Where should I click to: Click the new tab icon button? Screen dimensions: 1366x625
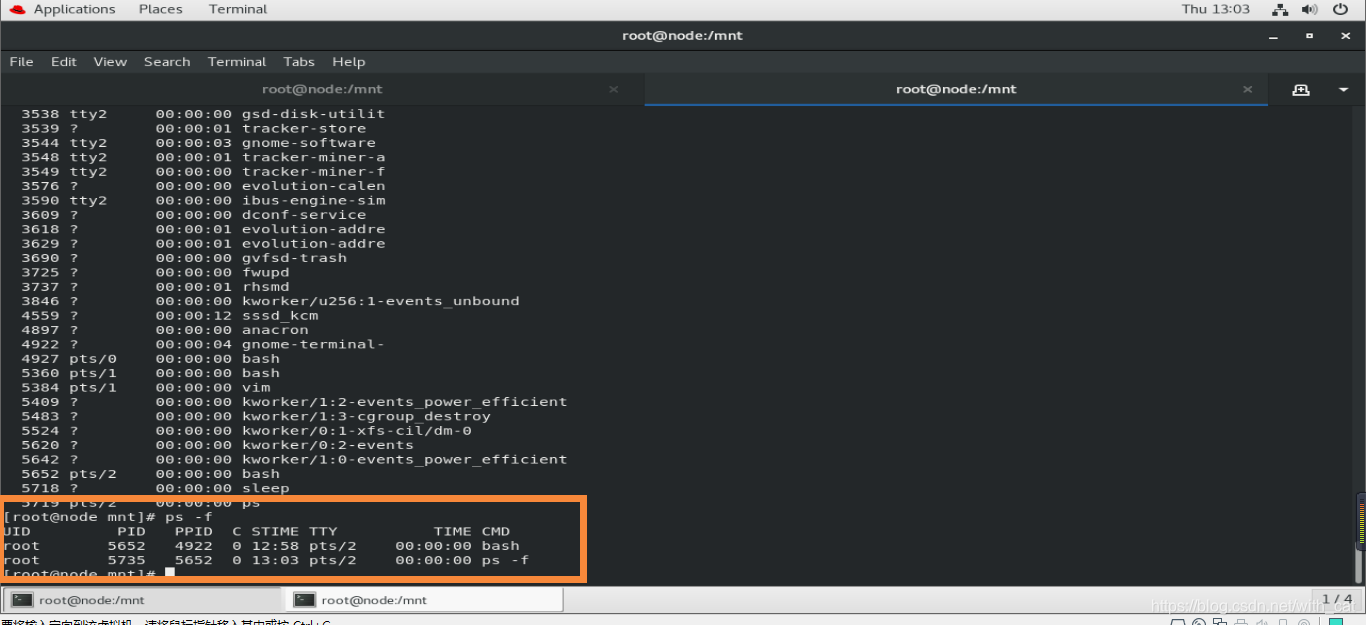point(1300,89)
